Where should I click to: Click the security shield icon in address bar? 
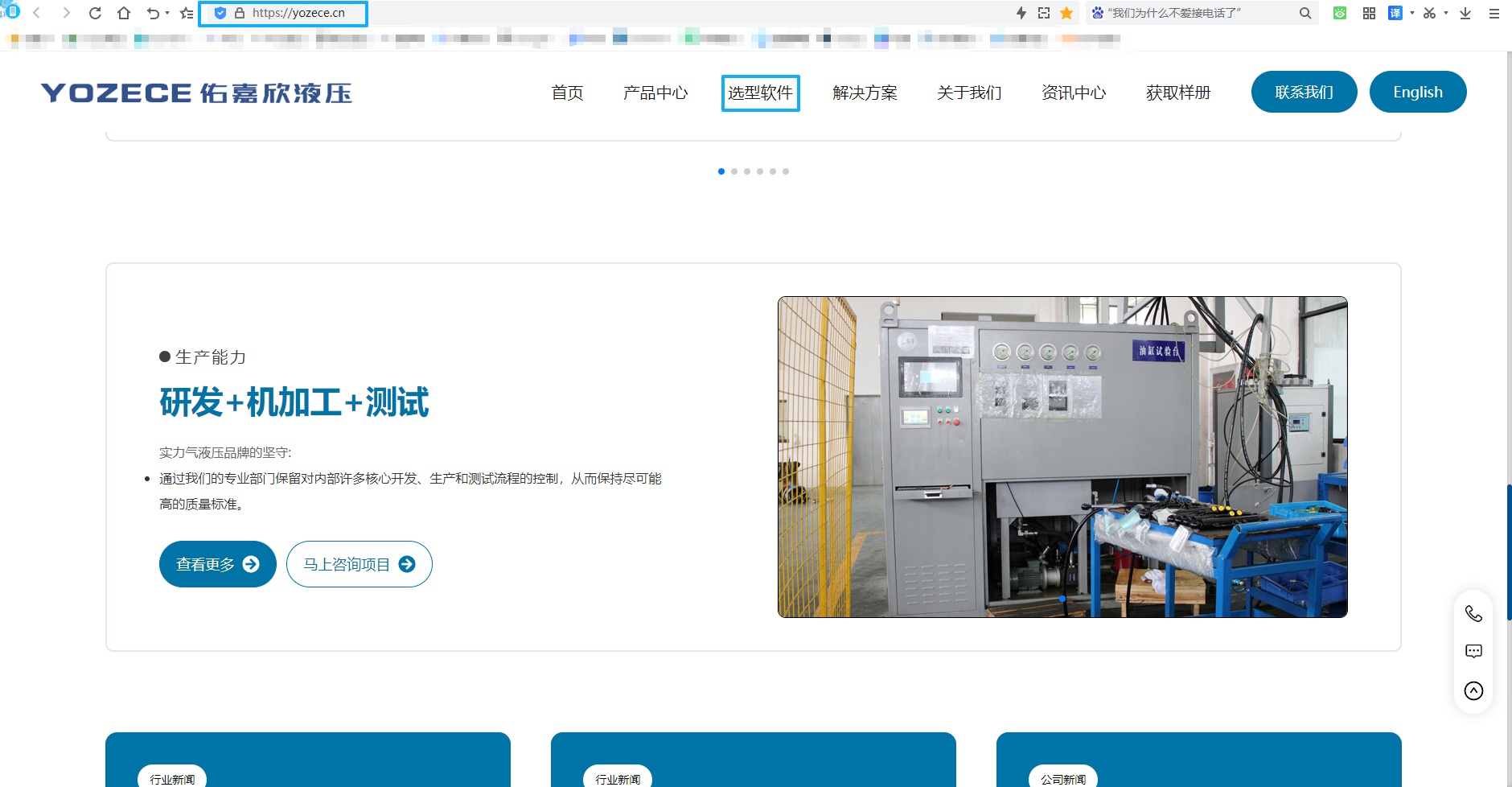(x=220, y=13)
